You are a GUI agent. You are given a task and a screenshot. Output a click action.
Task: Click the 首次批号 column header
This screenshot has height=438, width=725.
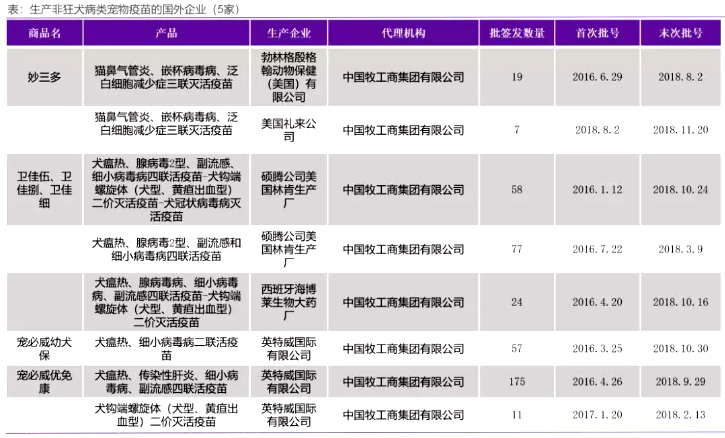point(597,33)
